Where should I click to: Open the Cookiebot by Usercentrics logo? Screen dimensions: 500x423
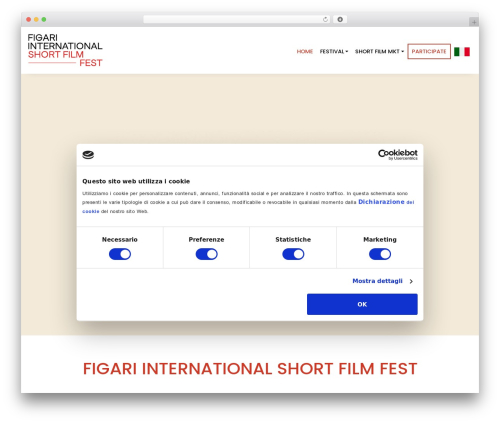coord(398,155)
